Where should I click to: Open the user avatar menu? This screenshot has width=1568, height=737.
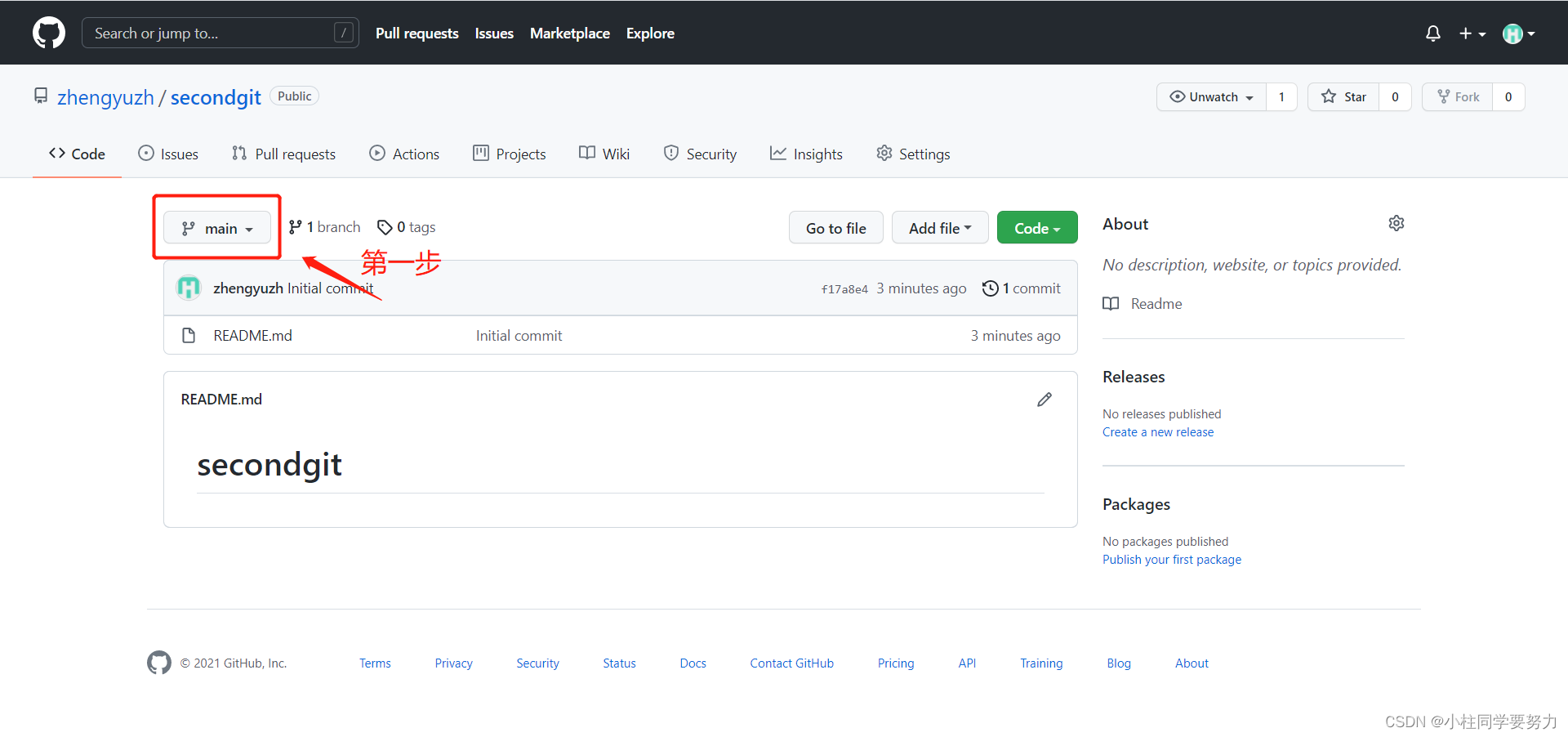click(x=1519, y=33)
